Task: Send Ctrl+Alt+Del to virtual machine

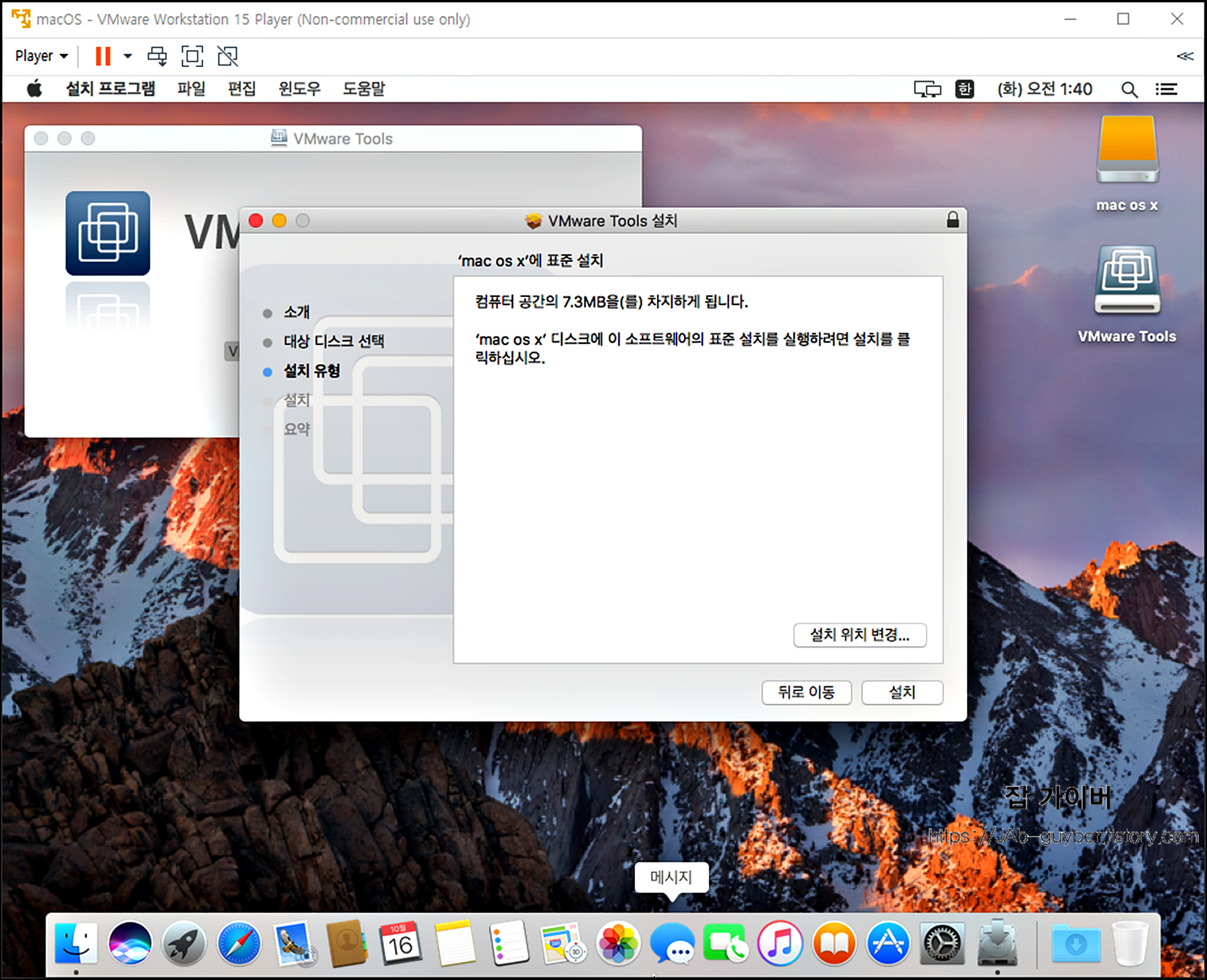Action: (157, 56)
